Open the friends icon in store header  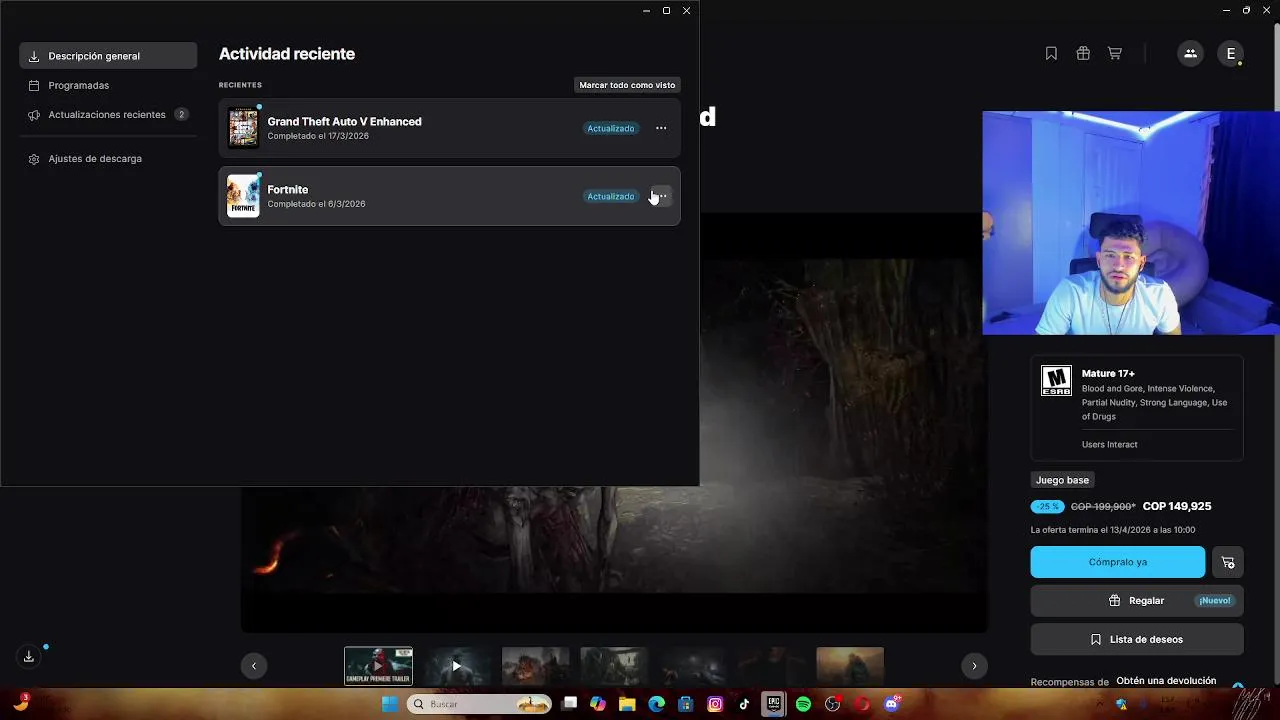click(1190, 54)
